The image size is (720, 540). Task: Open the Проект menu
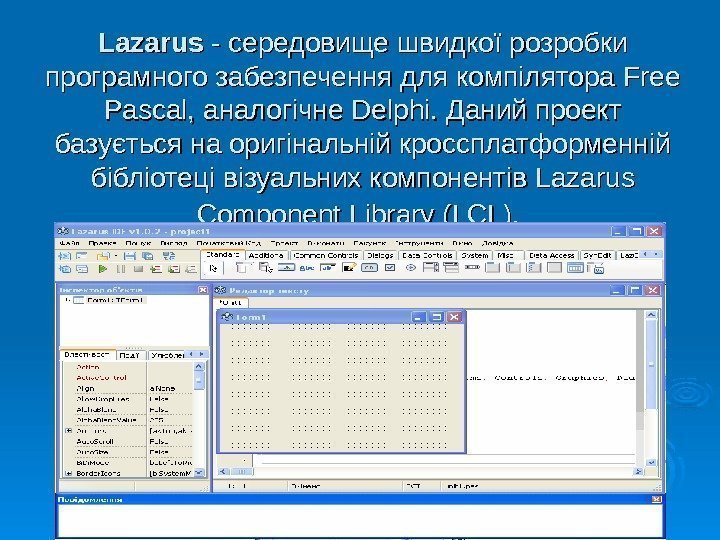pos(284,243)
